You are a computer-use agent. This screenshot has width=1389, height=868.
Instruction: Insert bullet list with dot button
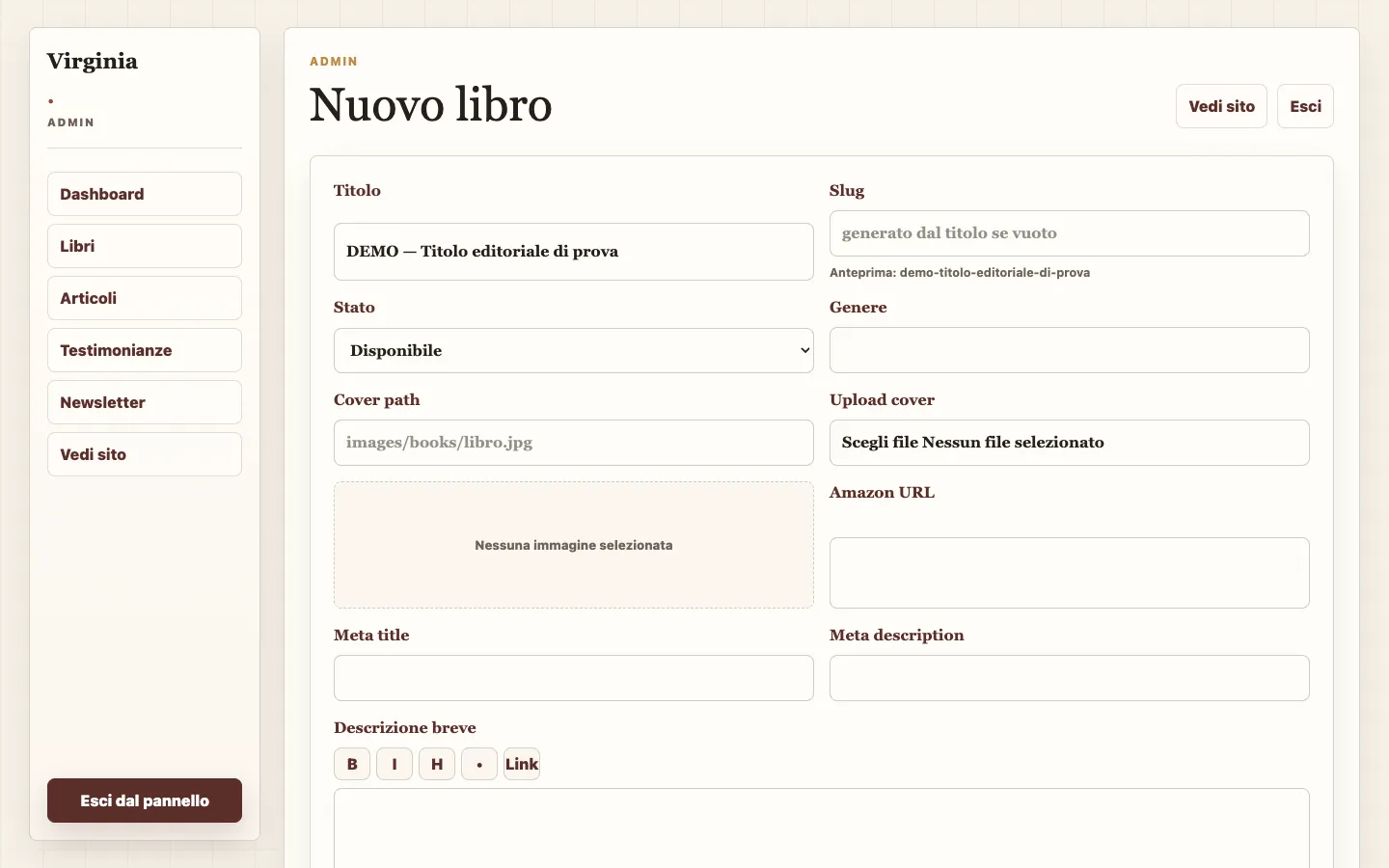click(479, 764)
